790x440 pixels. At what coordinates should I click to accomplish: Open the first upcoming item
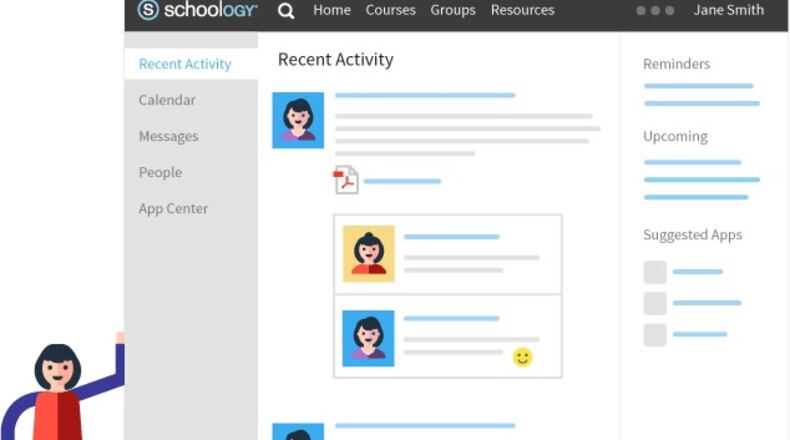[692, 162]
